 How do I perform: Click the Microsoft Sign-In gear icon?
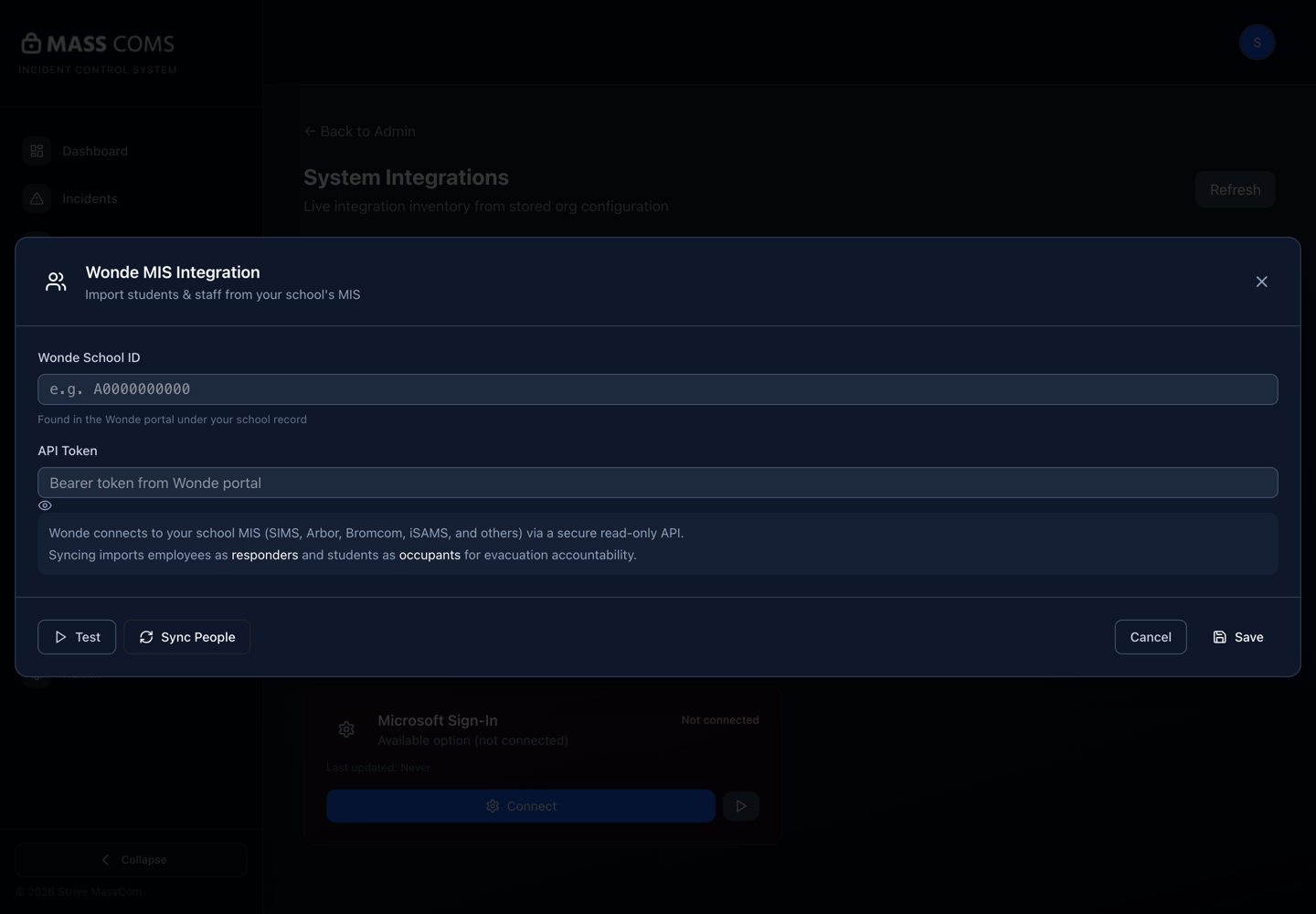pyautogui.click(x=346, y=729)
